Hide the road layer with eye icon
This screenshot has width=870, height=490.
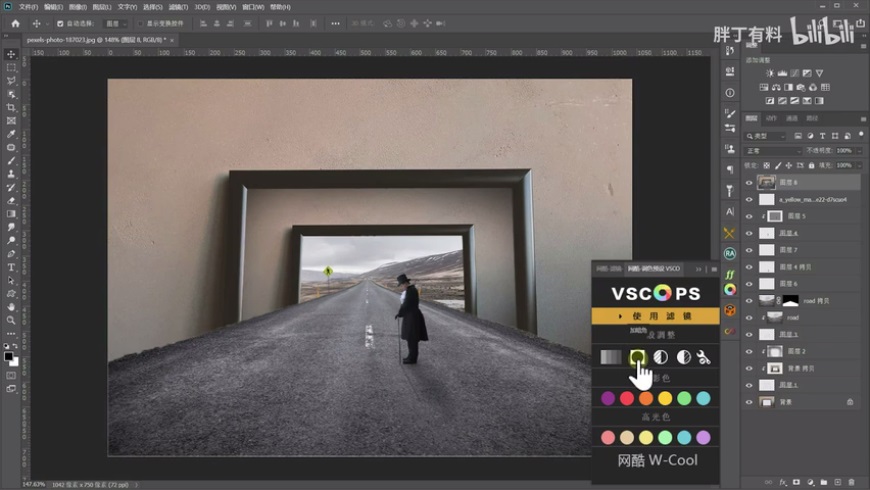(749, 317)
